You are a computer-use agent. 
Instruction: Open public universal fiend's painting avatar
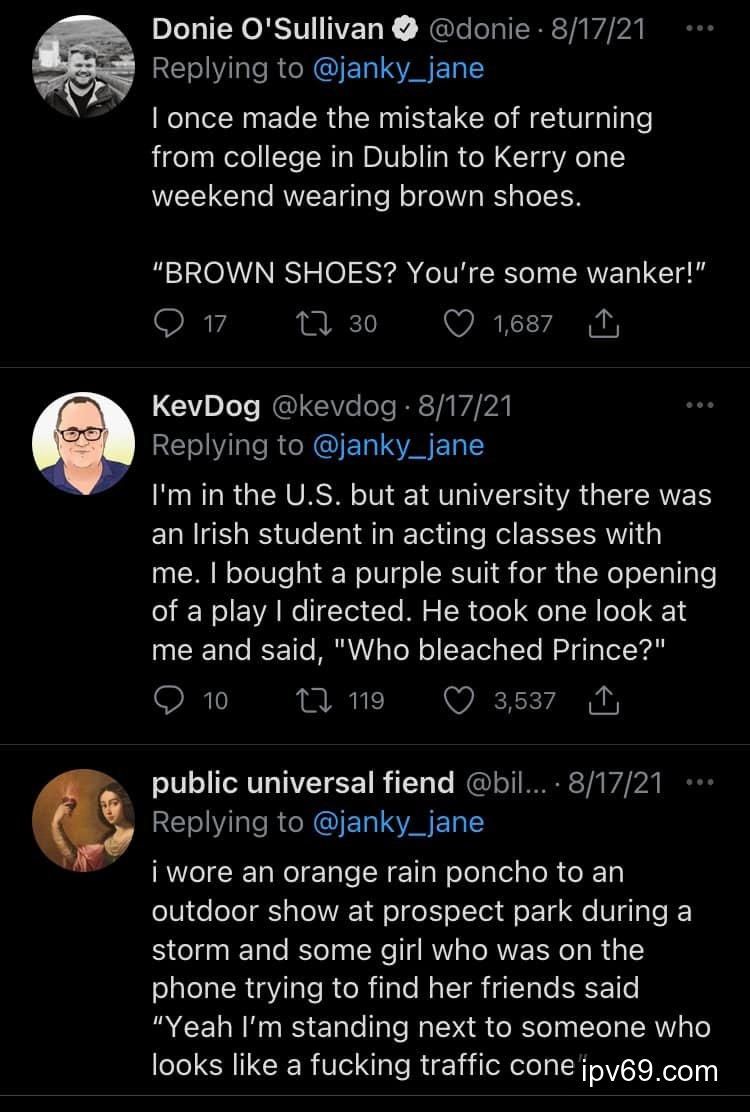(83, 819)
